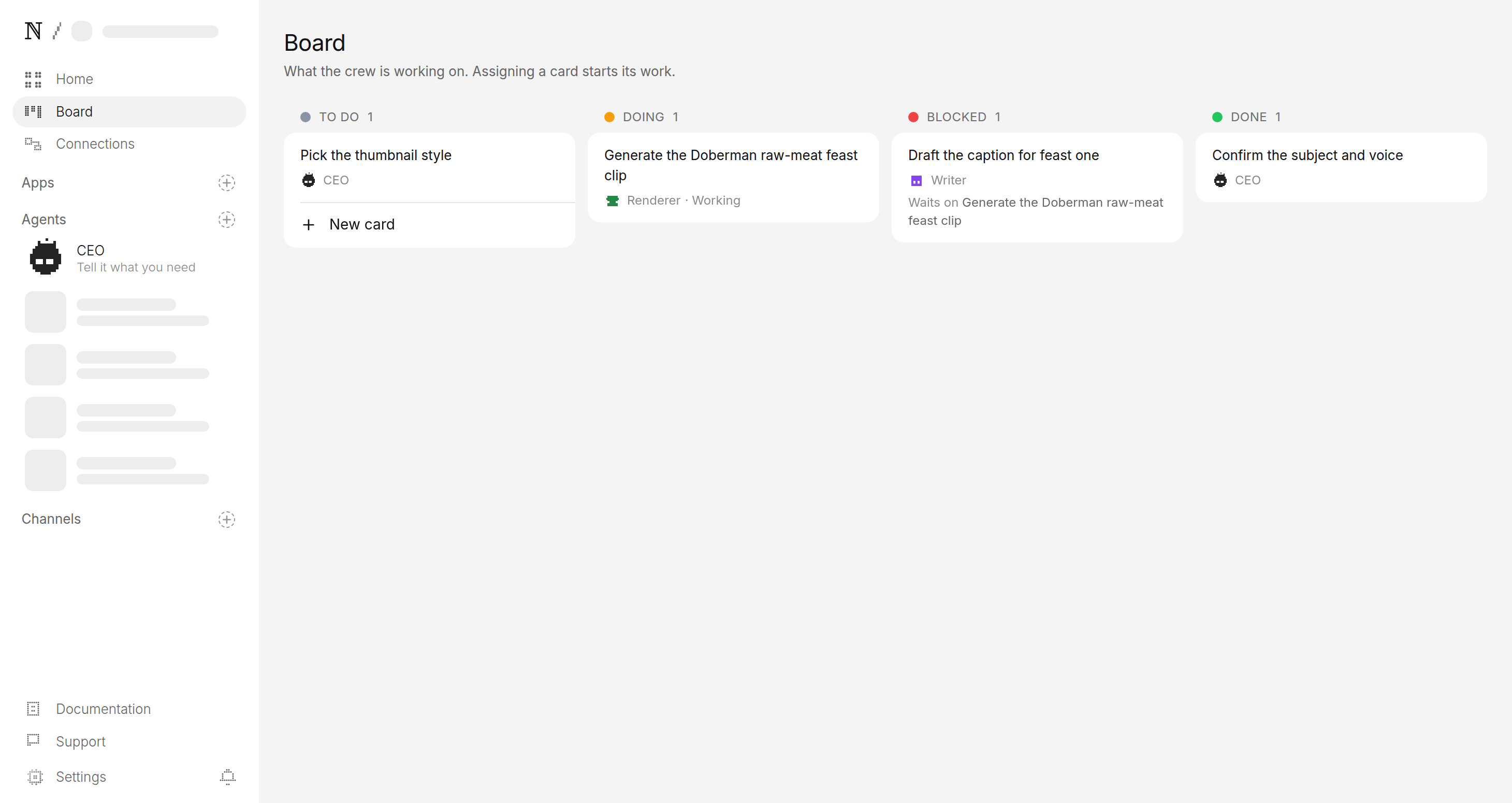Click the Renderer avatar on the Doberman clip card

(x=612, y=201)
